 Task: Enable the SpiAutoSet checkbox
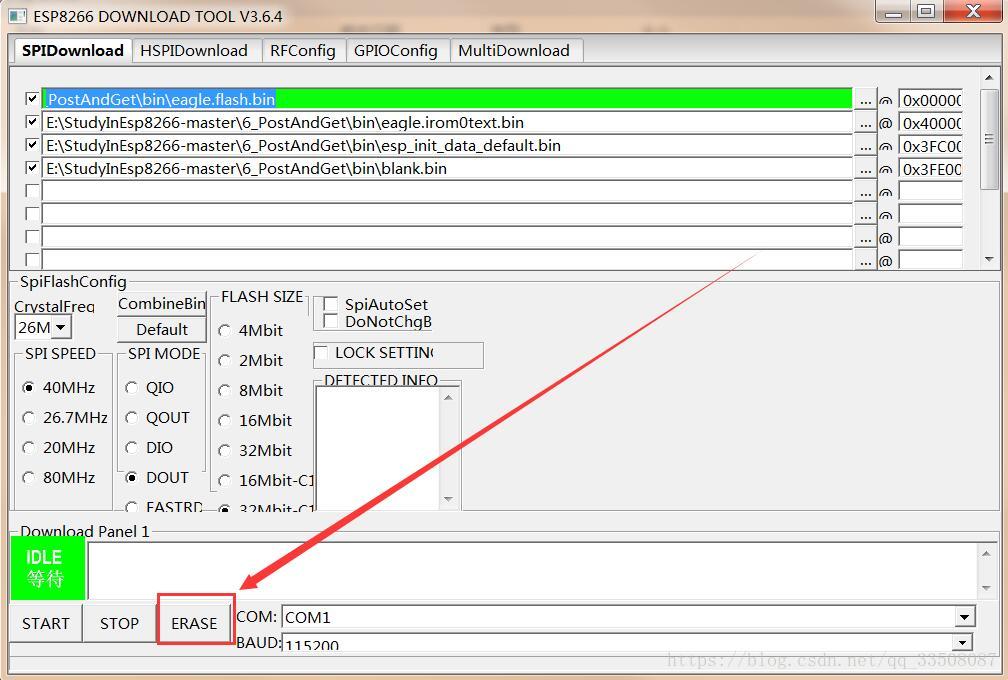click(330, 304)
